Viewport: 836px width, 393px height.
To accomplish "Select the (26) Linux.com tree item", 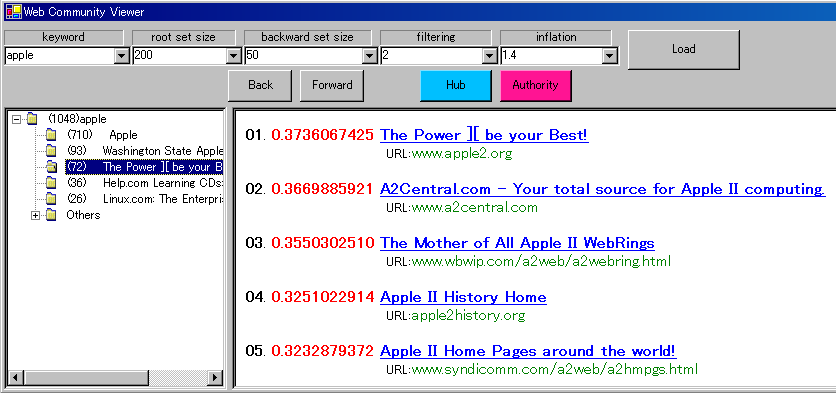I will [145, 199].
